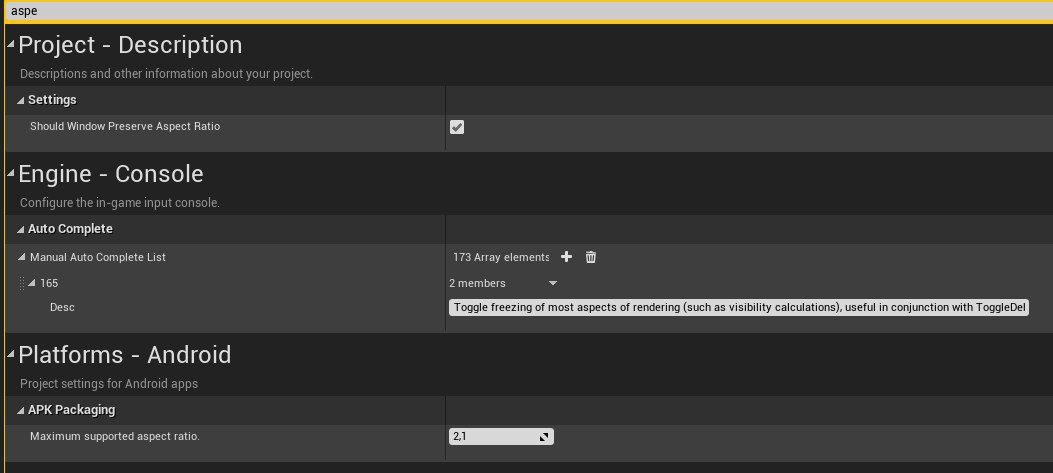Click 'Configure the in-game input console.' description

[x=120, y=202]
